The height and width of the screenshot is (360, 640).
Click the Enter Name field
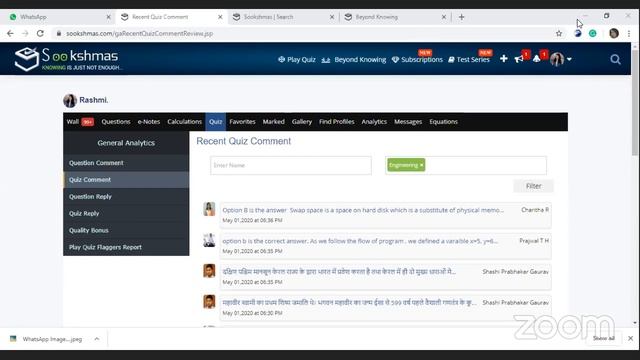click(x=291, y=165)
